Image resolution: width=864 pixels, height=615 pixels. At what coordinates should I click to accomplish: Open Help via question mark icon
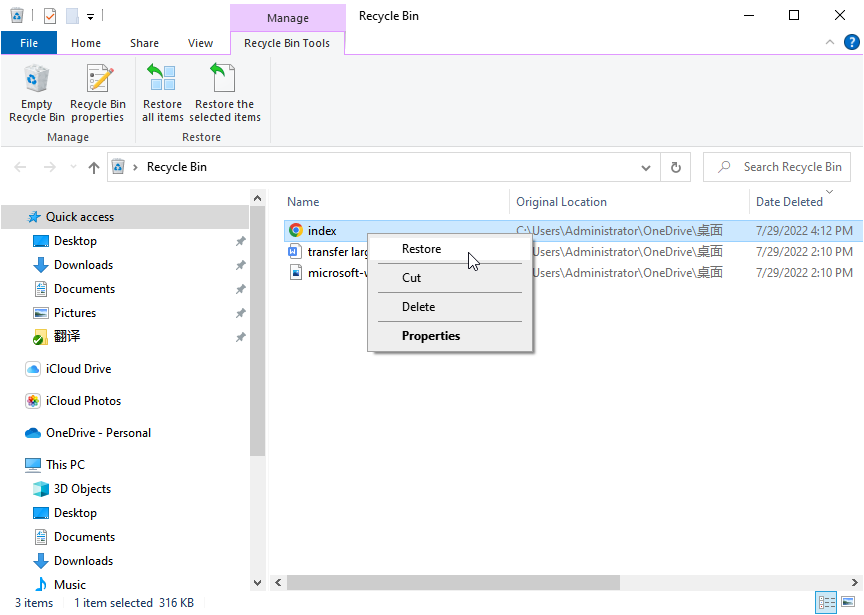851,42
